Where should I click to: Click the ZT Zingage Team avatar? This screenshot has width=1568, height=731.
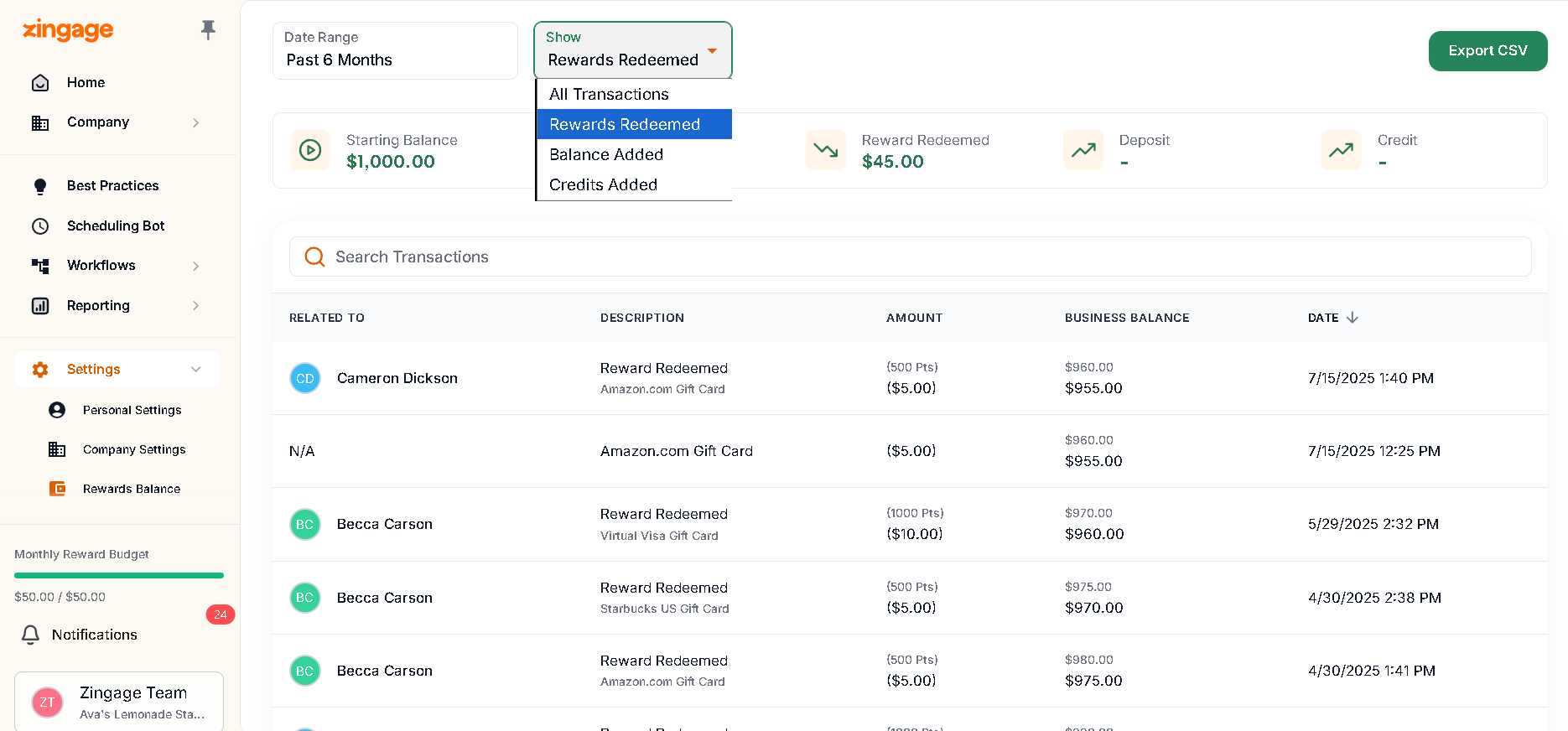(47, 702)
